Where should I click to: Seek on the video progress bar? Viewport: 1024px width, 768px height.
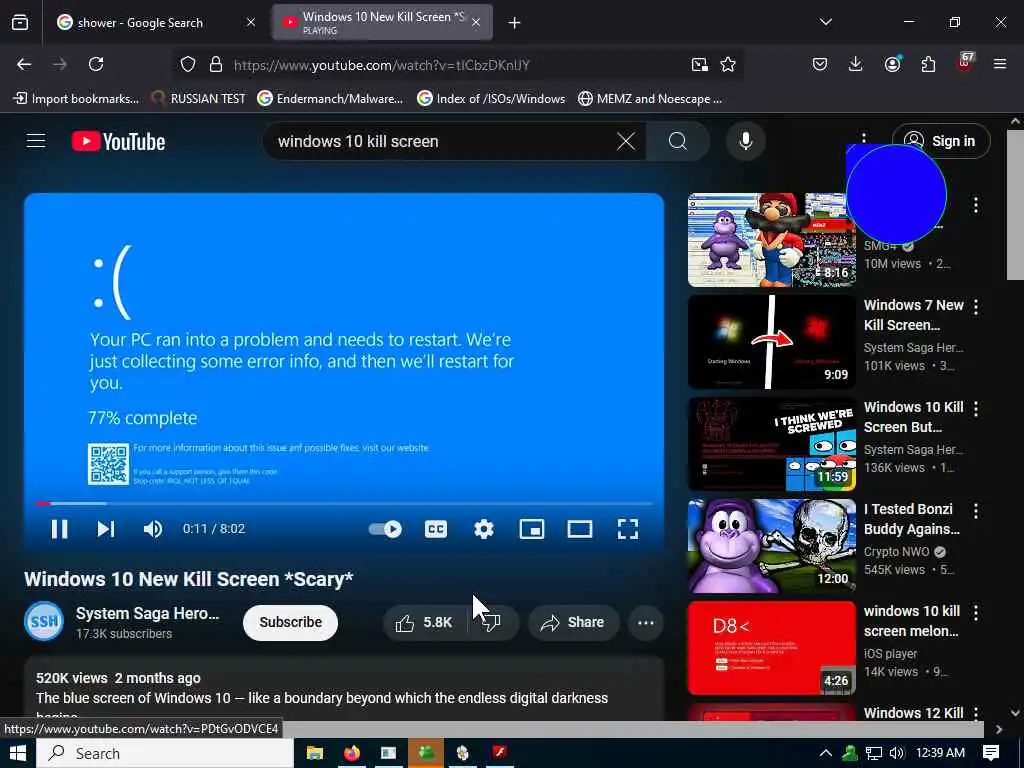pyautogui.click(x=344, y=504)
